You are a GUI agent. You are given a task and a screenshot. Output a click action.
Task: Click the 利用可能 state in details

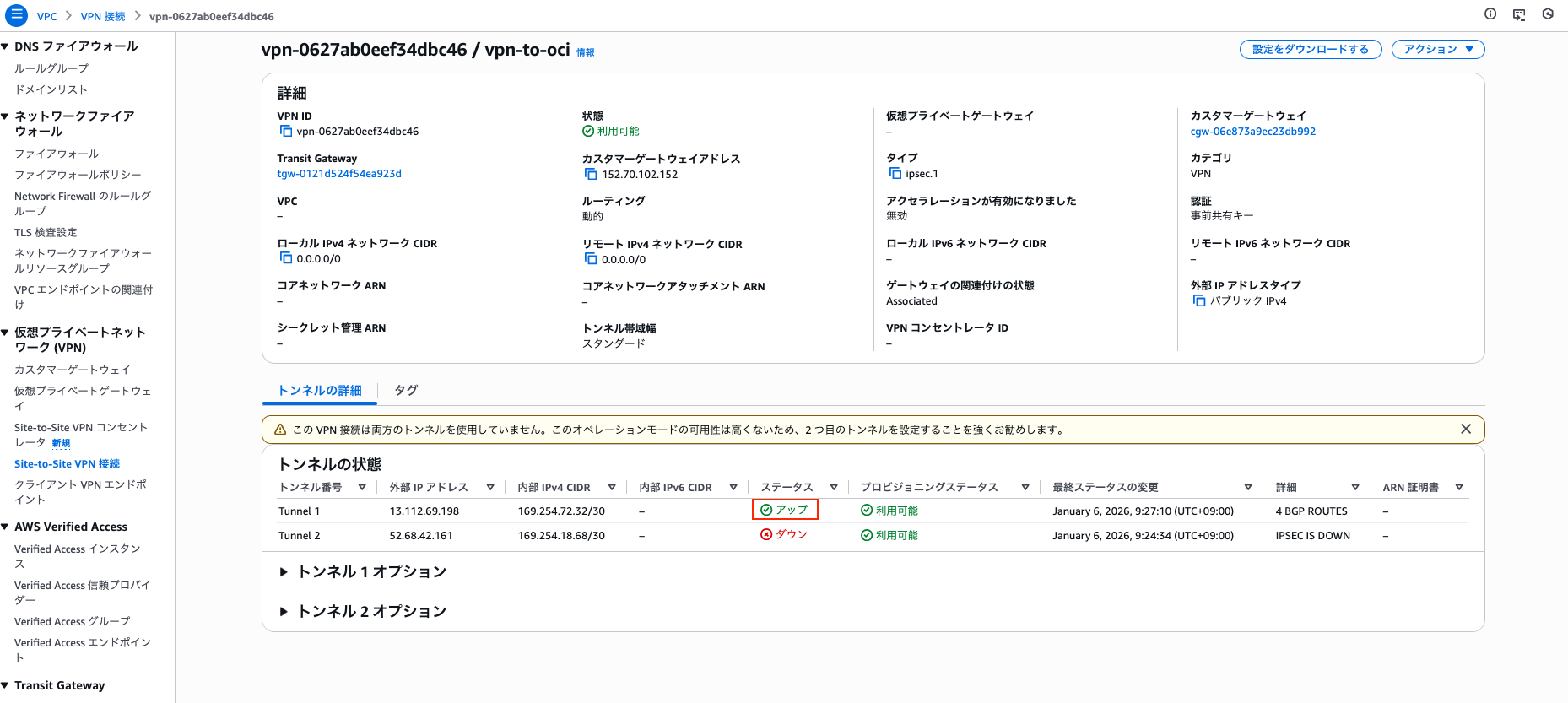[x=611, y=131]
